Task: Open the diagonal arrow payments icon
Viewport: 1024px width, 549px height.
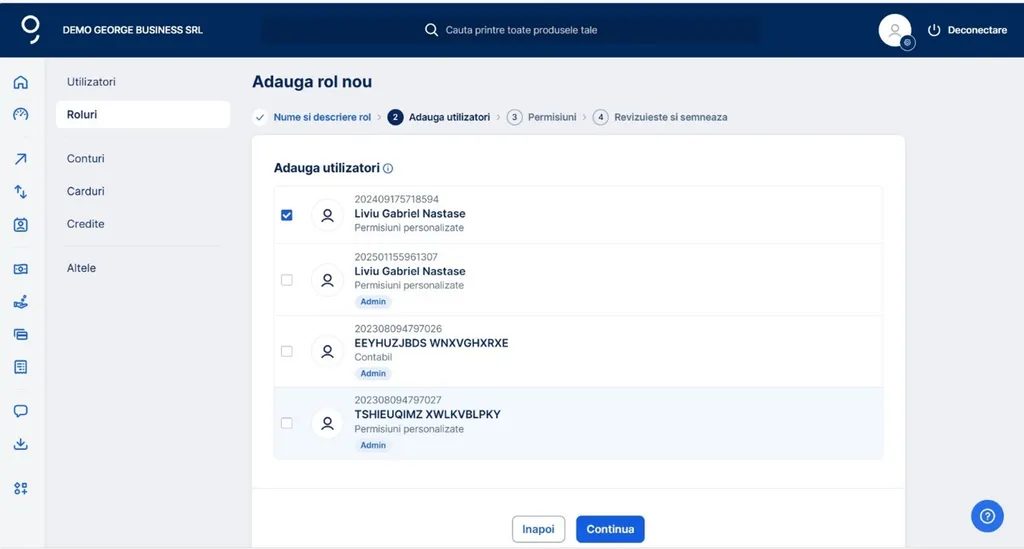Action: (20, 159)
